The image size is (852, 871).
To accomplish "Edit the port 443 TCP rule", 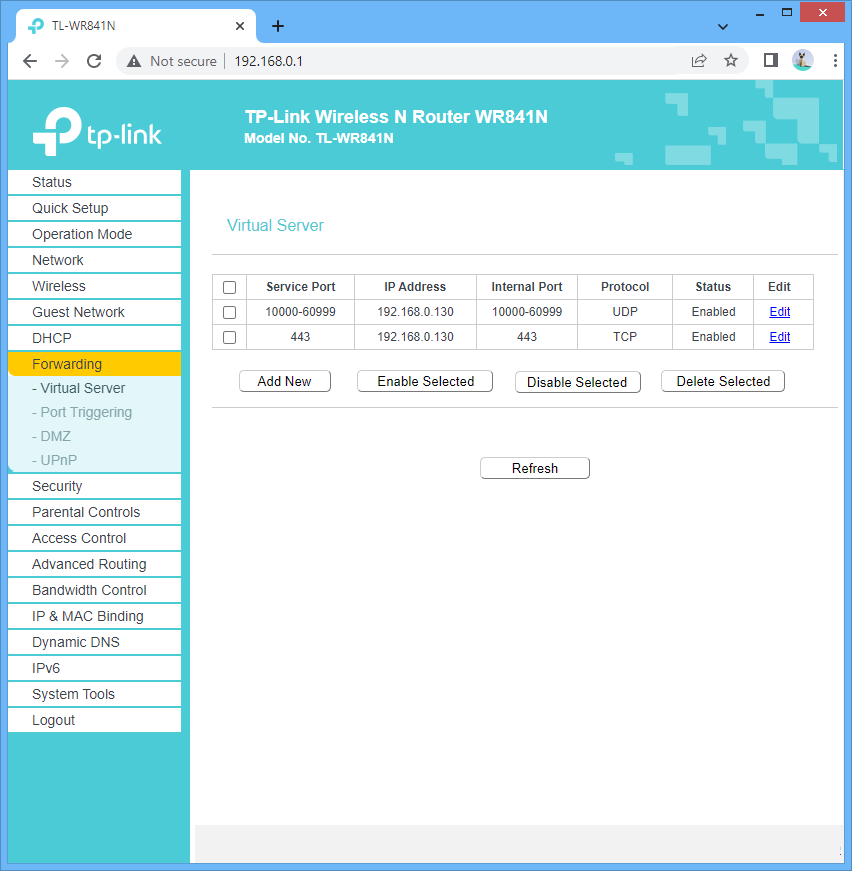I will coord(779,337).
